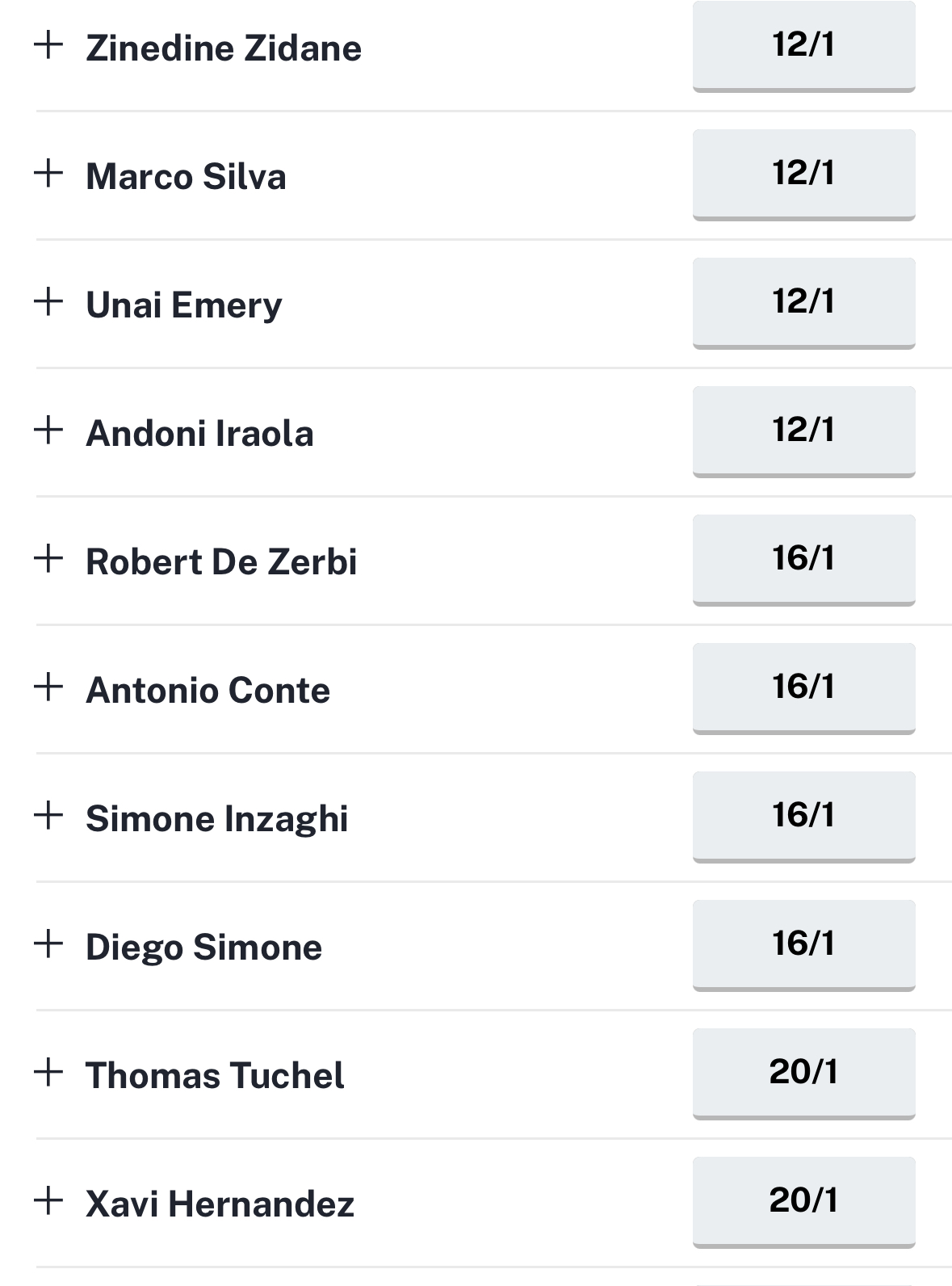
Task: Pick Andoni Iraola's 12/1 odds
Action: [x=803, y=431]
